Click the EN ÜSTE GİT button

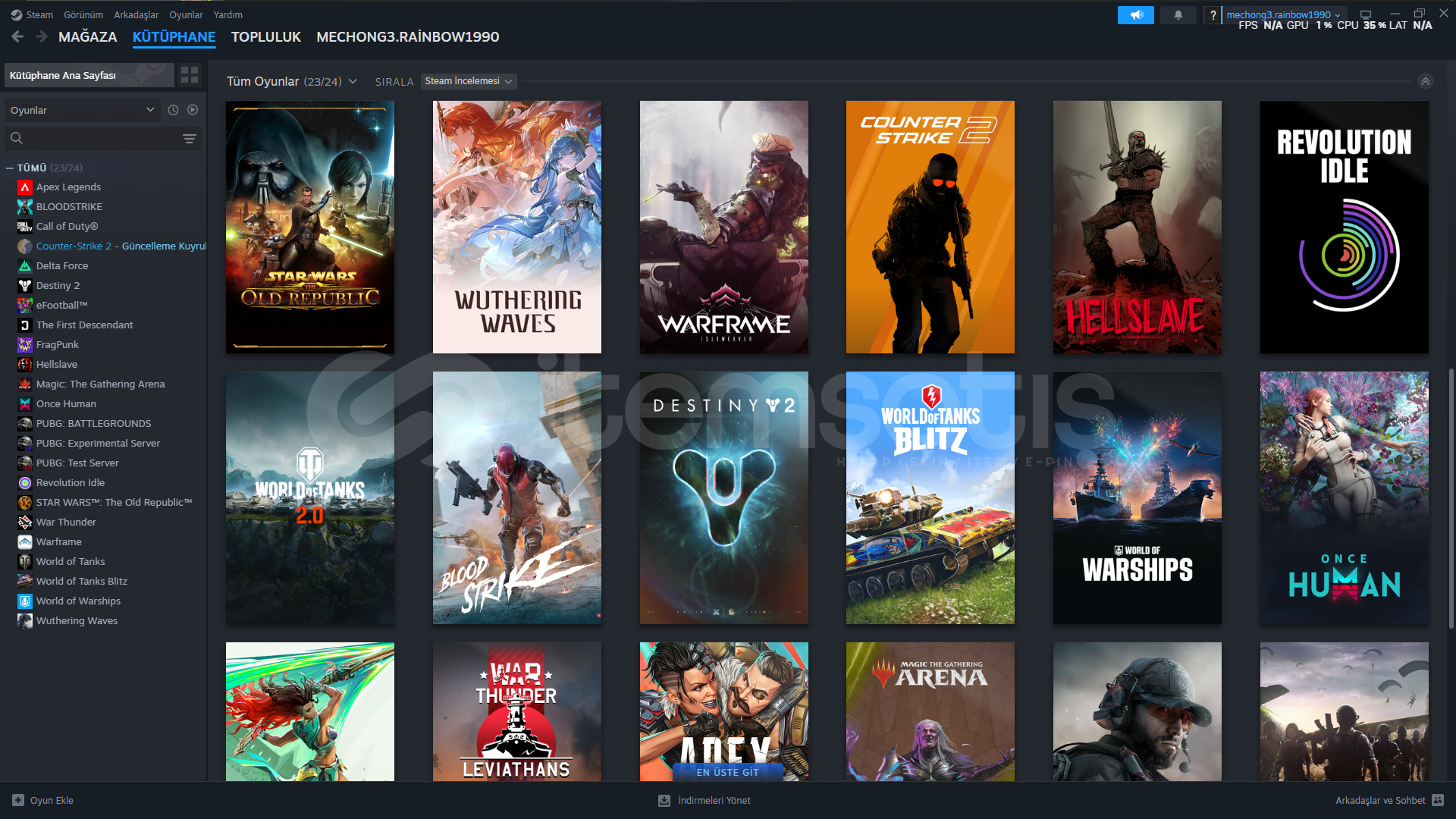728,772
